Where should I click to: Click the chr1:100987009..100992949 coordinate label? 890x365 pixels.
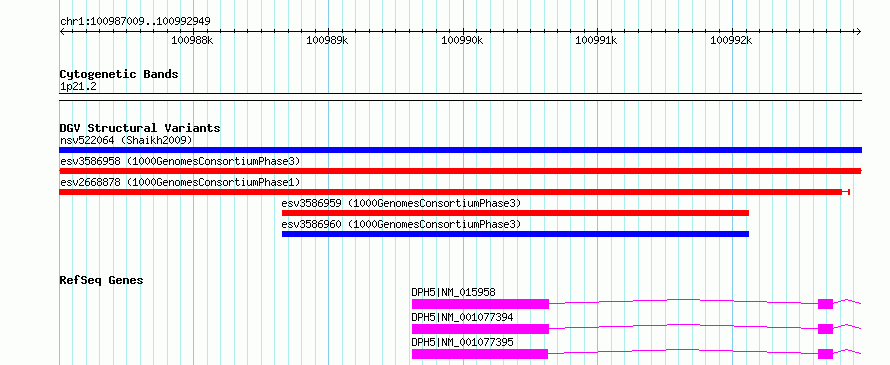click(x=135, y=22)
